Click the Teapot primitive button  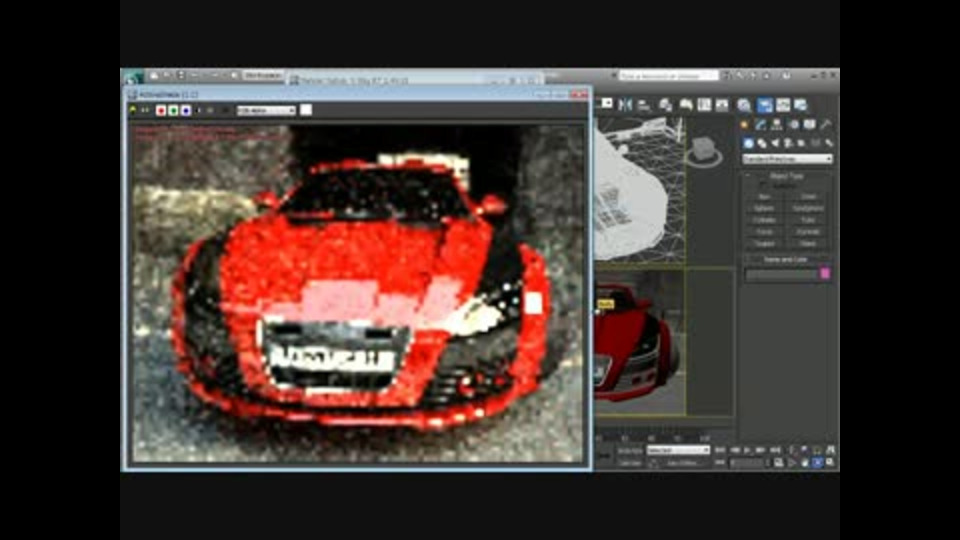click(x=764, y=244)
